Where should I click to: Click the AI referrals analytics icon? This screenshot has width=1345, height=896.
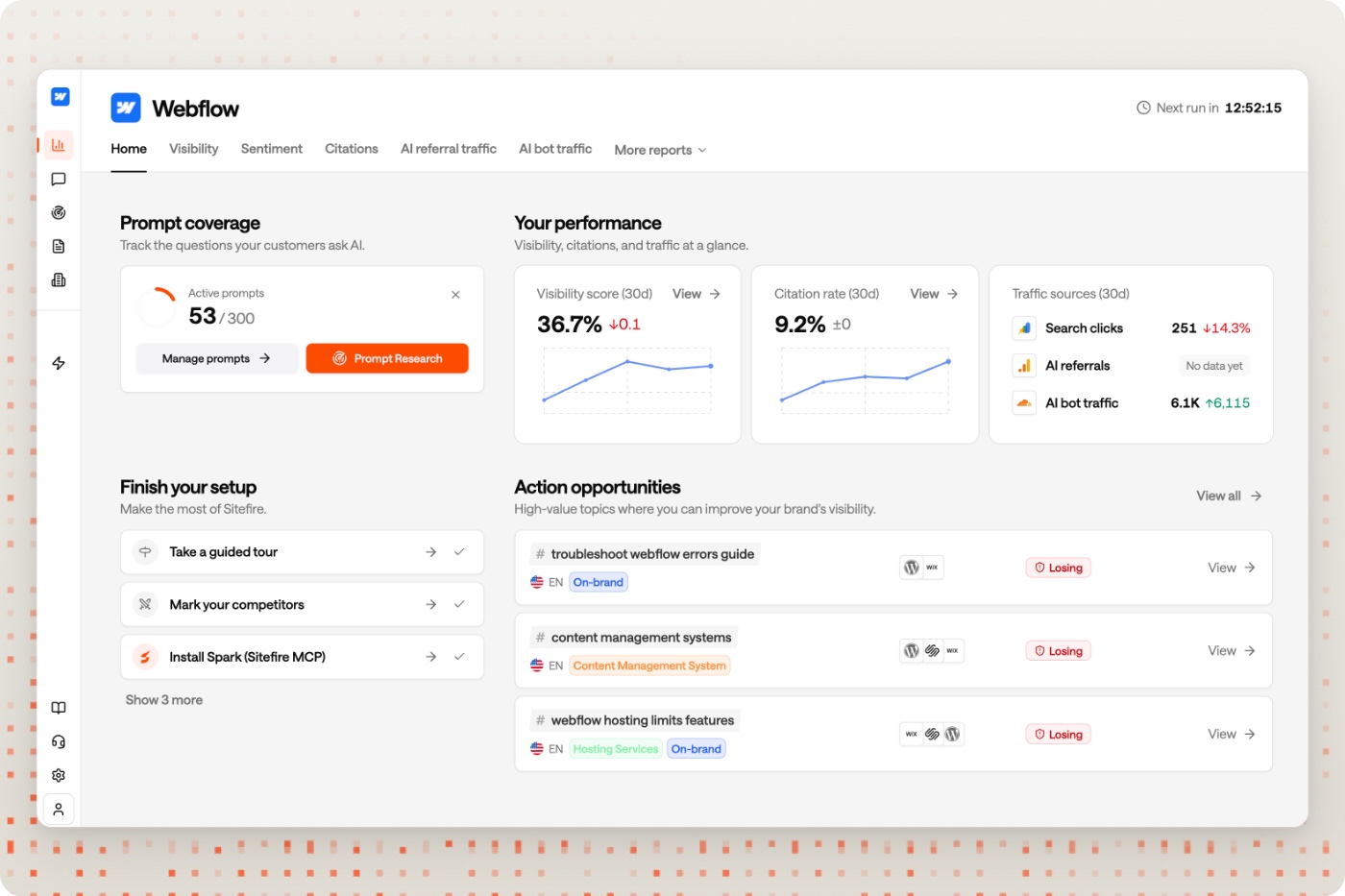click(x=1024, y=366)
